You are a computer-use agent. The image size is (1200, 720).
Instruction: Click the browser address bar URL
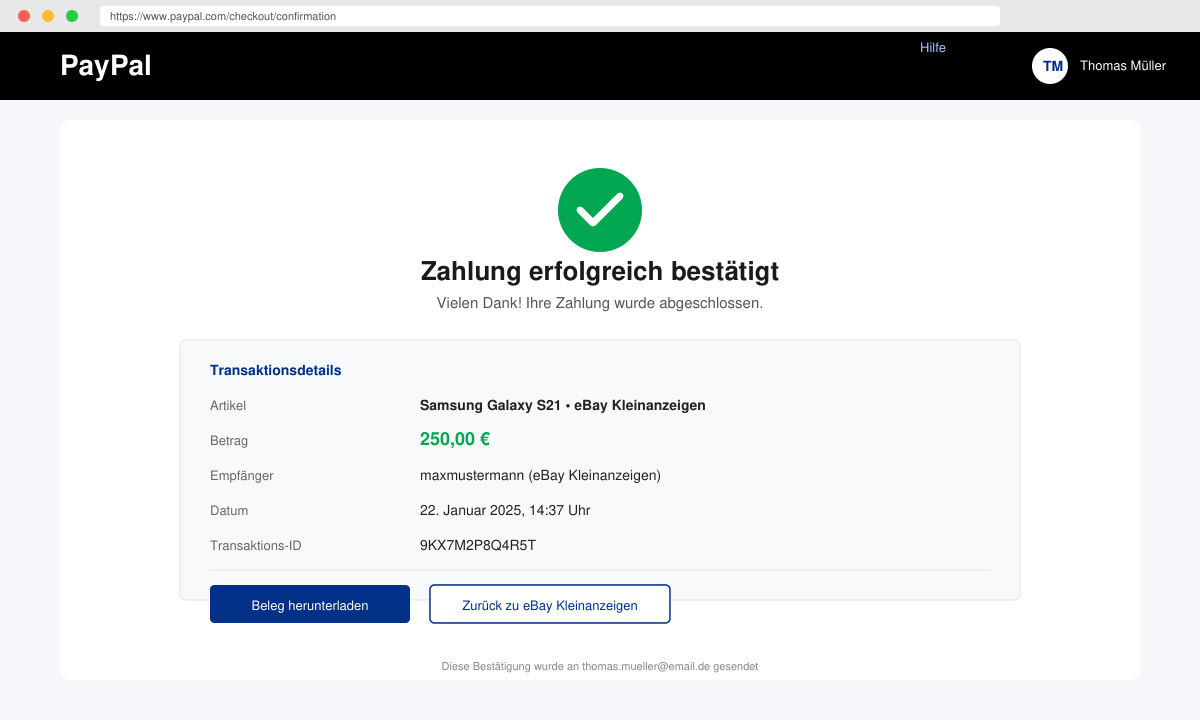[550, 16]
